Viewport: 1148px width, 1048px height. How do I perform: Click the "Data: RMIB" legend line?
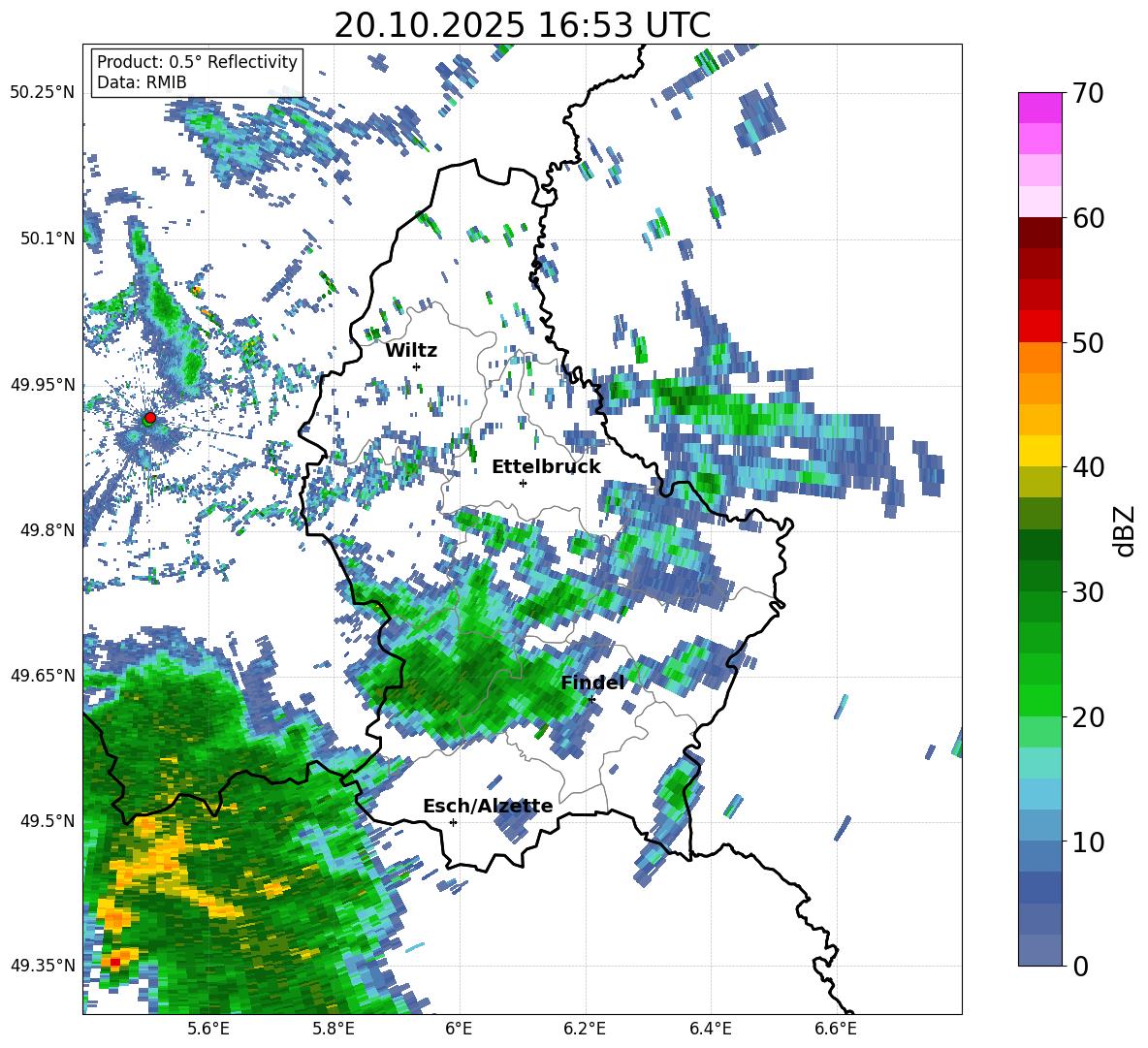point(142,82)
